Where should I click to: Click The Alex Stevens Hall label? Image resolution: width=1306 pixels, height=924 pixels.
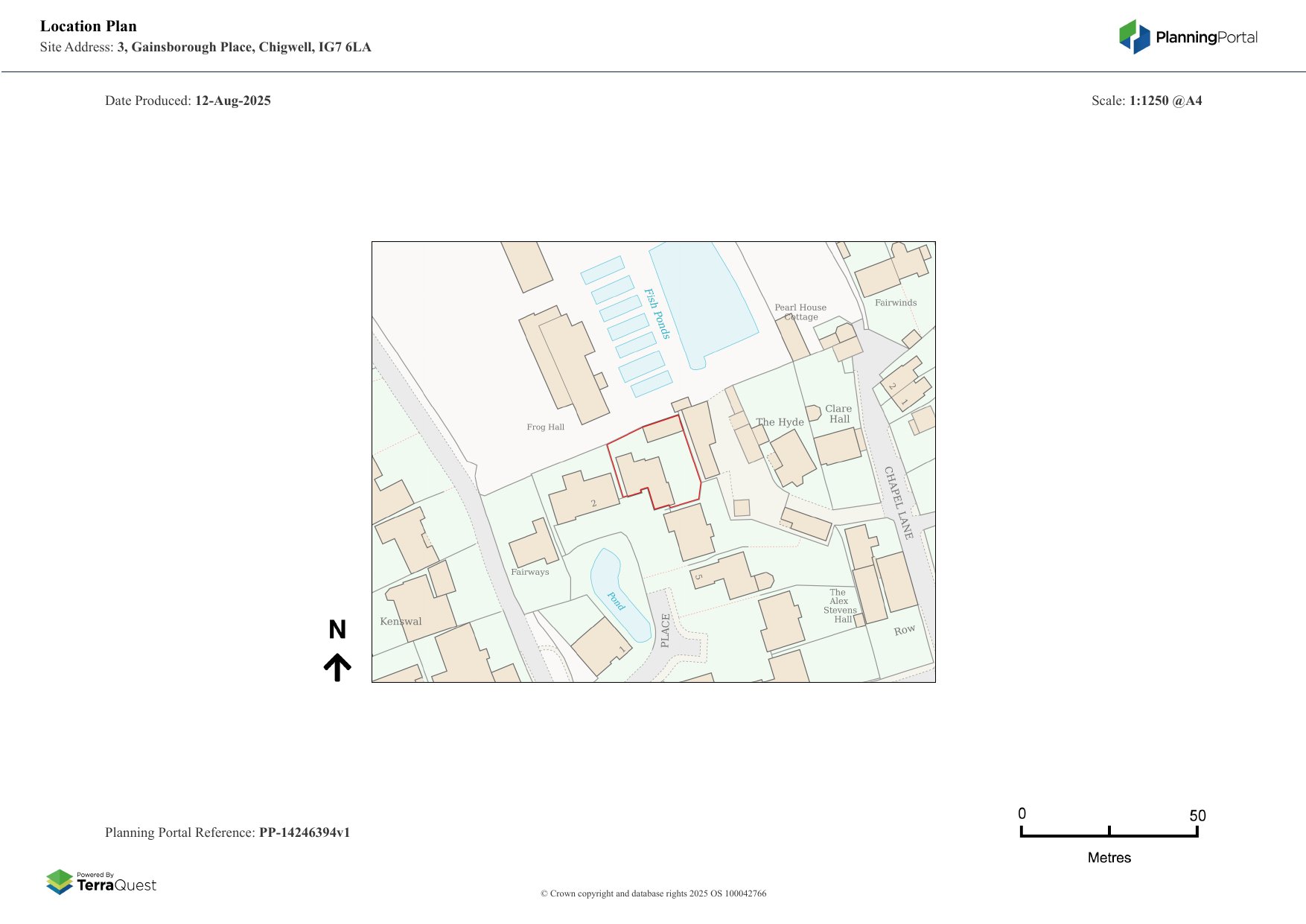click(x=839, y=606)
